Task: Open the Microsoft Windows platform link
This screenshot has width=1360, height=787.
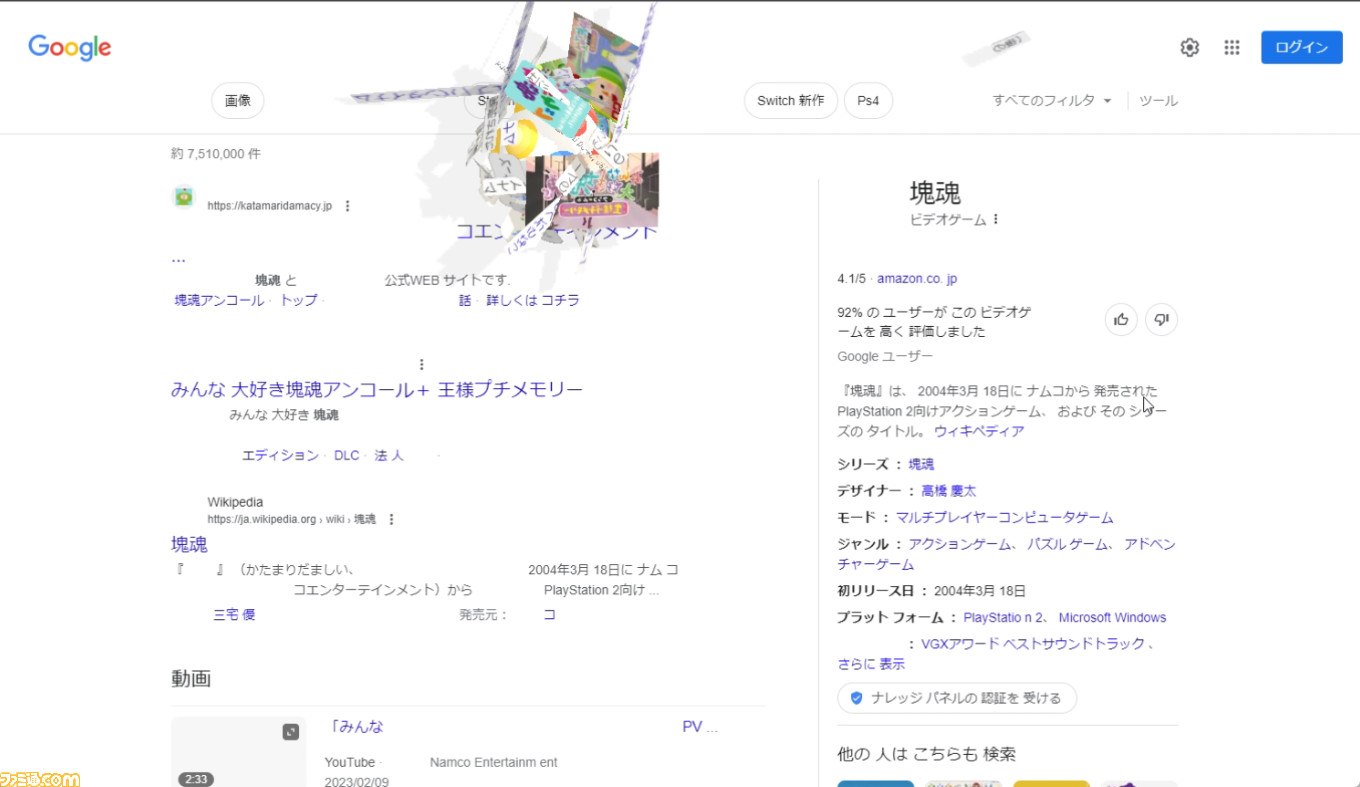Action: point(1112,617)
